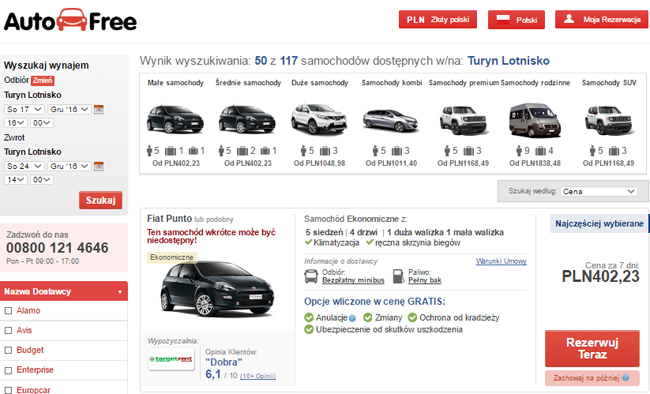Tick the Europcar supplier checkbox
The width and height of the screenshot is (650, 394).
(x=8, y=390)
